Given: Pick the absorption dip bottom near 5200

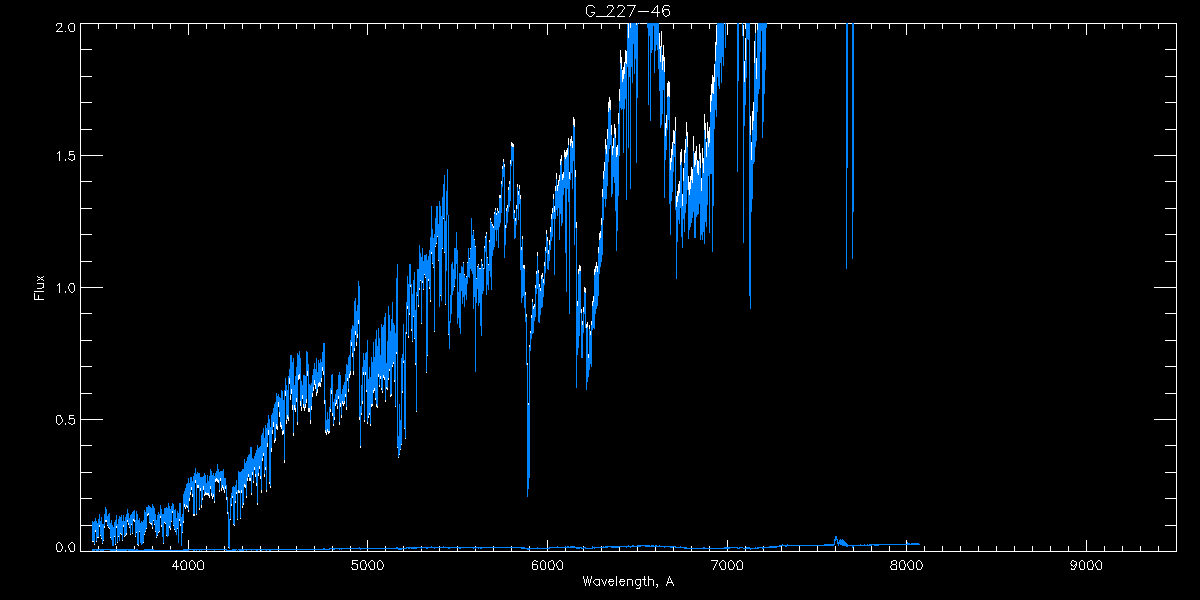Looking at the screenshot, I should point(399,456).
